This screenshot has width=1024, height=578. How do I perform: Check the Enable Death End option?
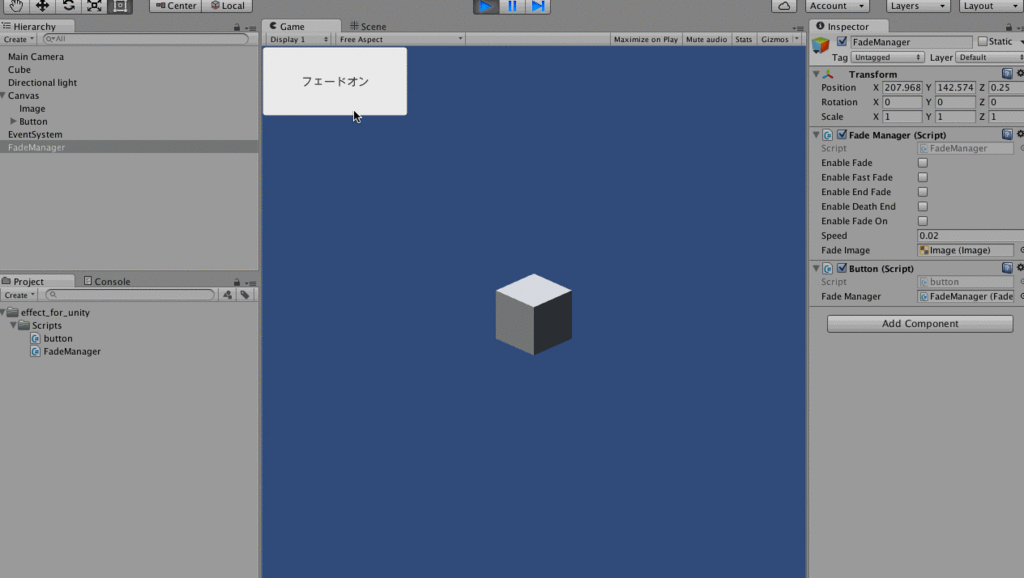(x=923, y=206)
